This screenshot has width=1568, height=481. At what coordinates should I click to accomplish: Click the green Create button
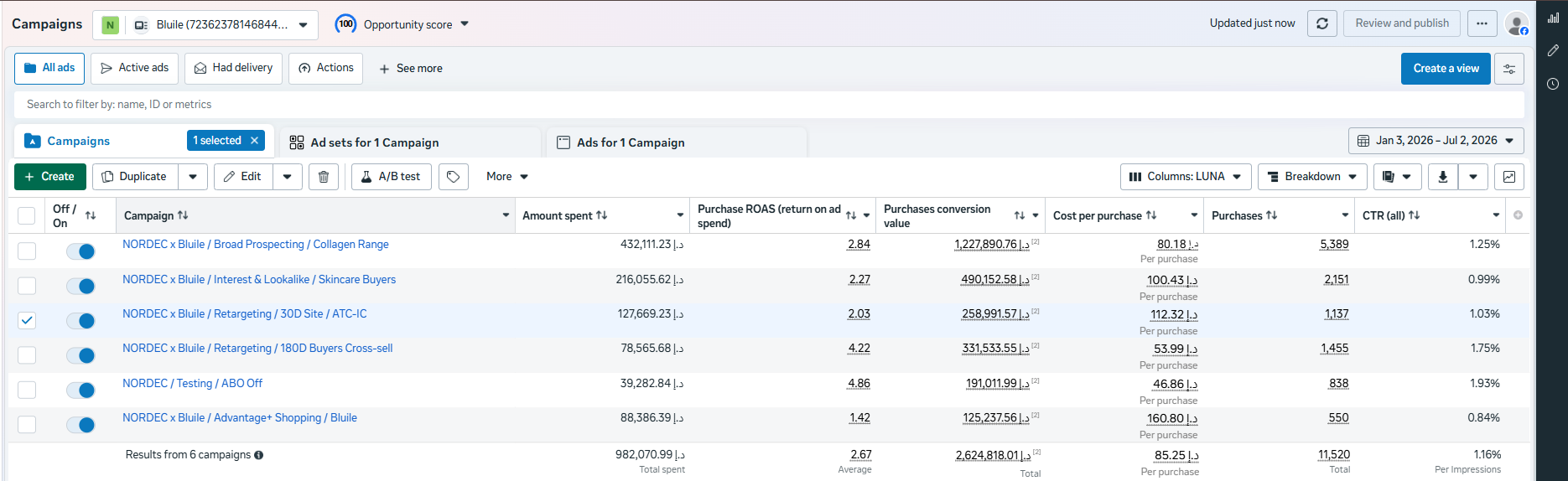[x=49, y=177]
